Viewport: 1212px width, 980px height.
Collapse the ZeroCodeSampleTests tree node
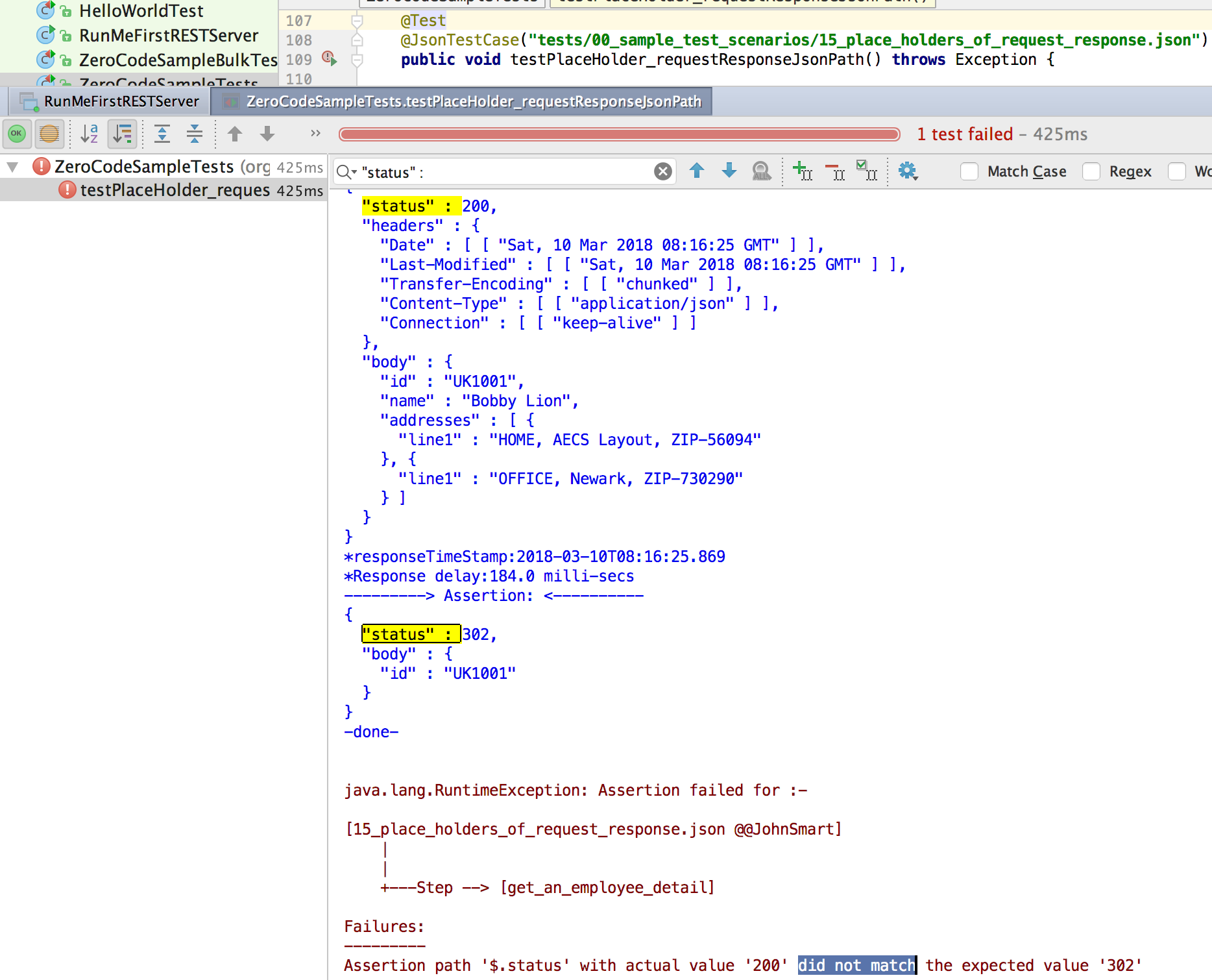click(x=12, y=167)
